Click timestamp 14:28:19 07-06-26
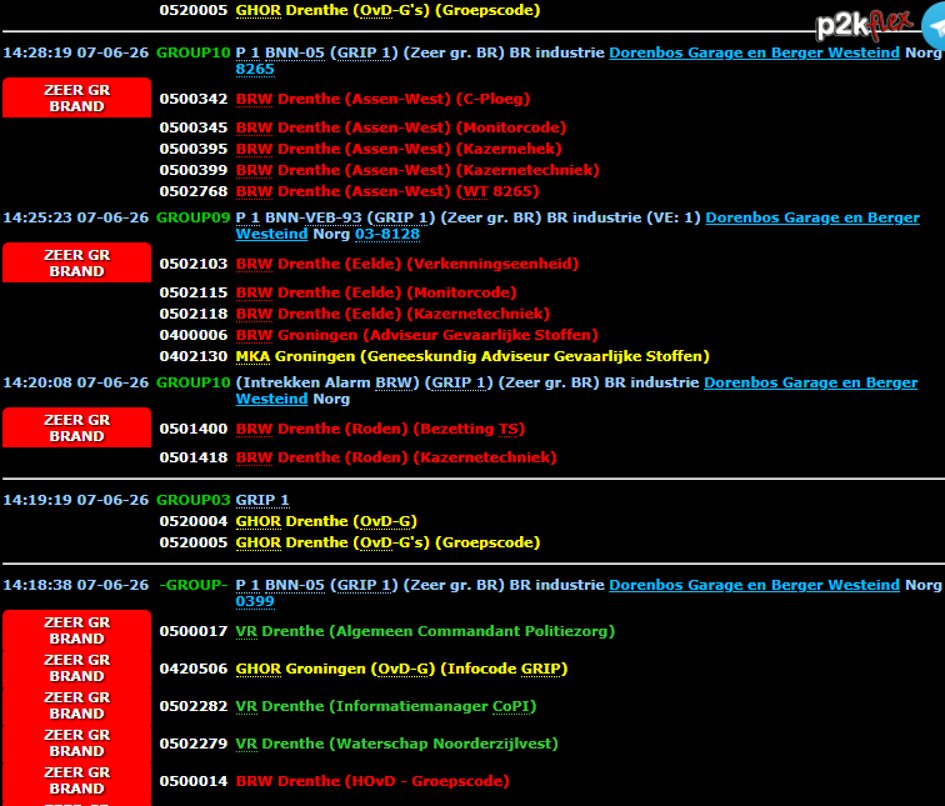This screenshot has height=806, width=945. [76, 53]
